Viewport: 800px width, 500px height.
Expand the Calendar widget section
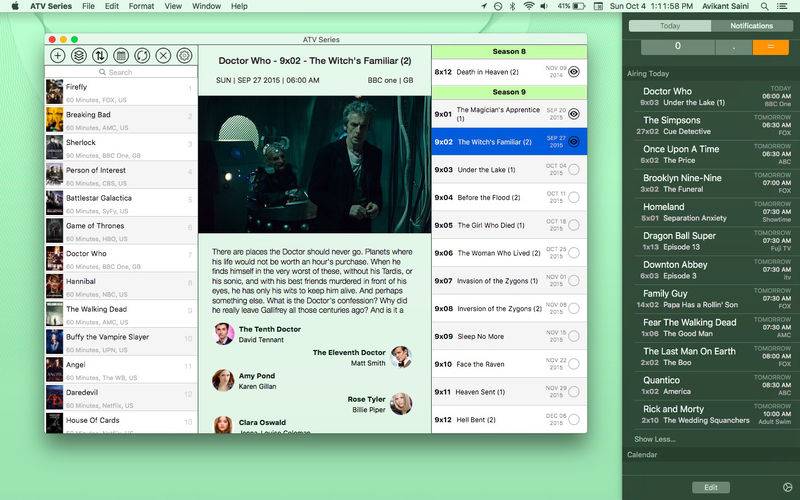pyautogui.click(x=642, y=454)
